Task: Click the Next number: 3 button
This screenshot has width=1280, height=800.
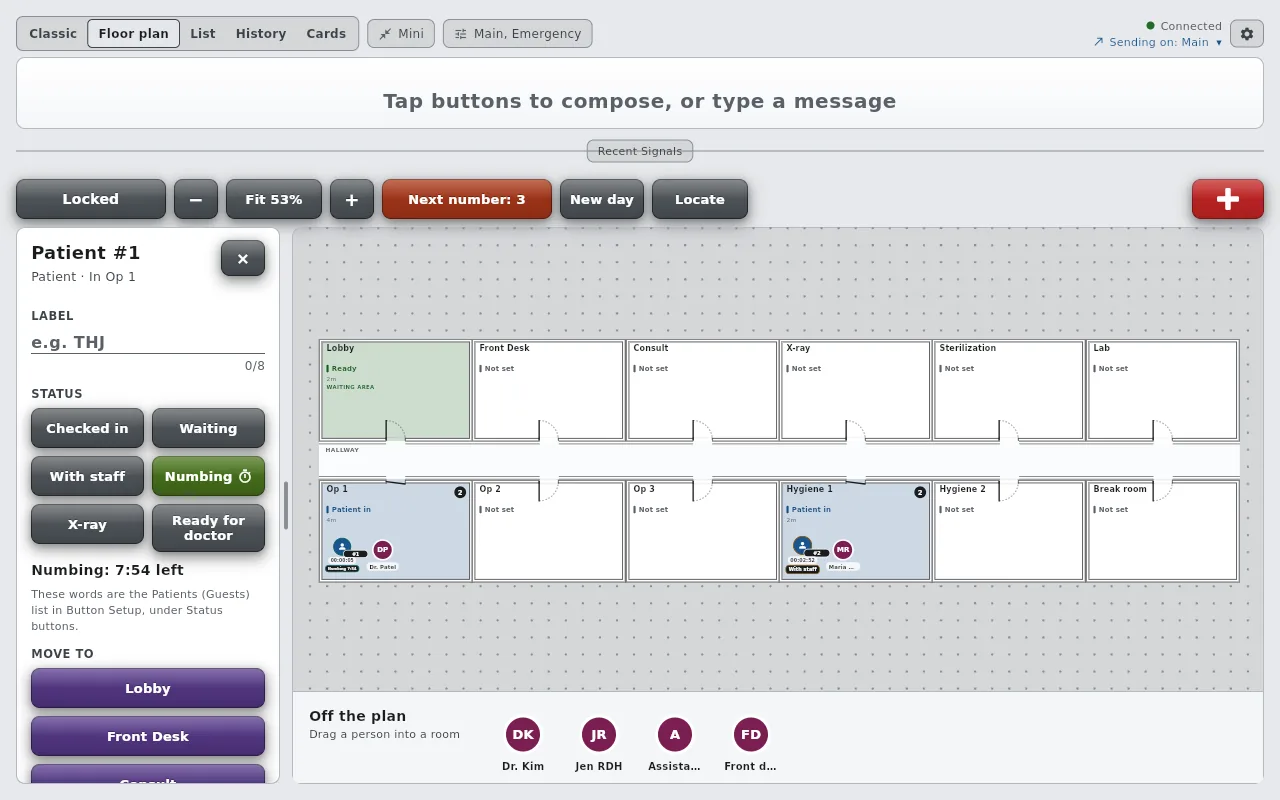Action: point(467,199)
